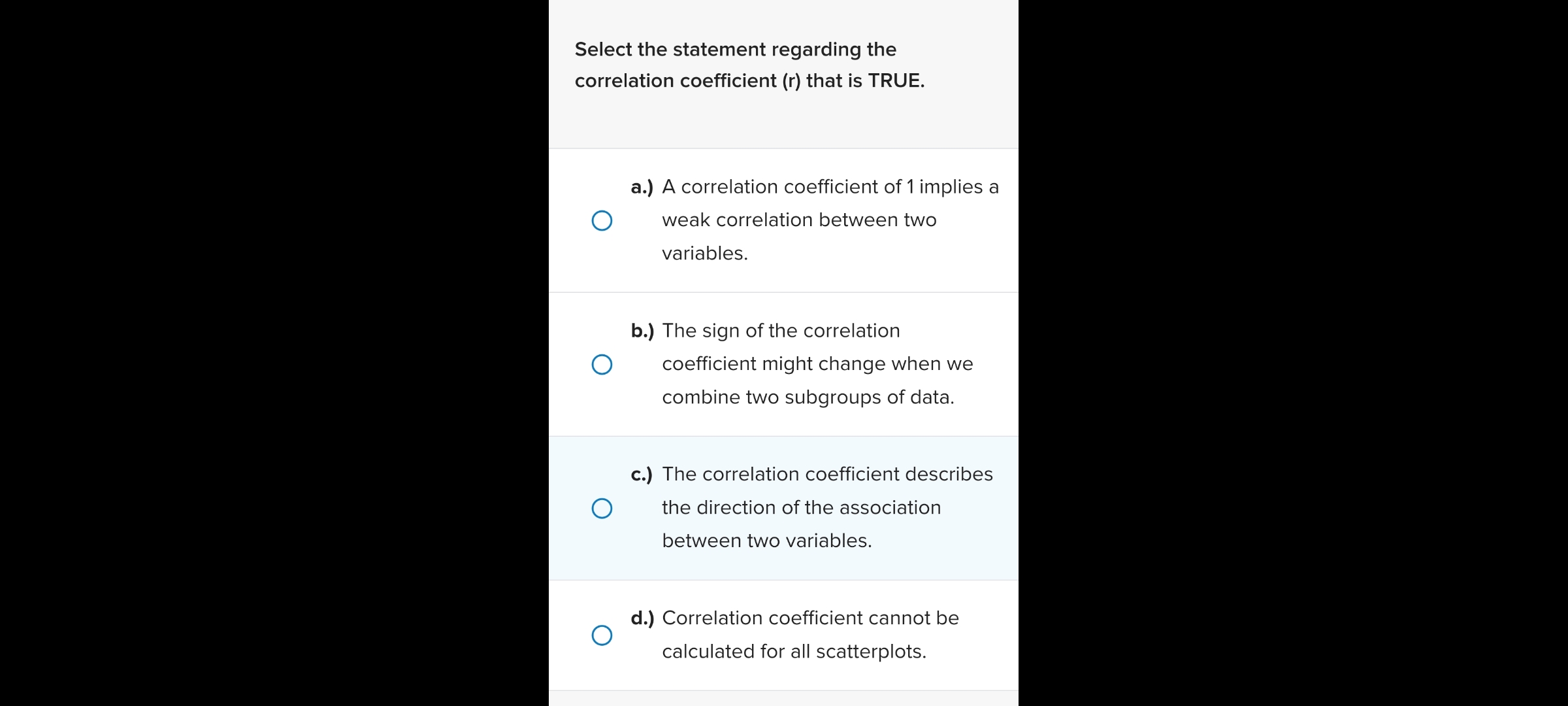Click the text 'between two variables' in option c
The height and width of the screenshot is (706, 1568).
[767, 540]
